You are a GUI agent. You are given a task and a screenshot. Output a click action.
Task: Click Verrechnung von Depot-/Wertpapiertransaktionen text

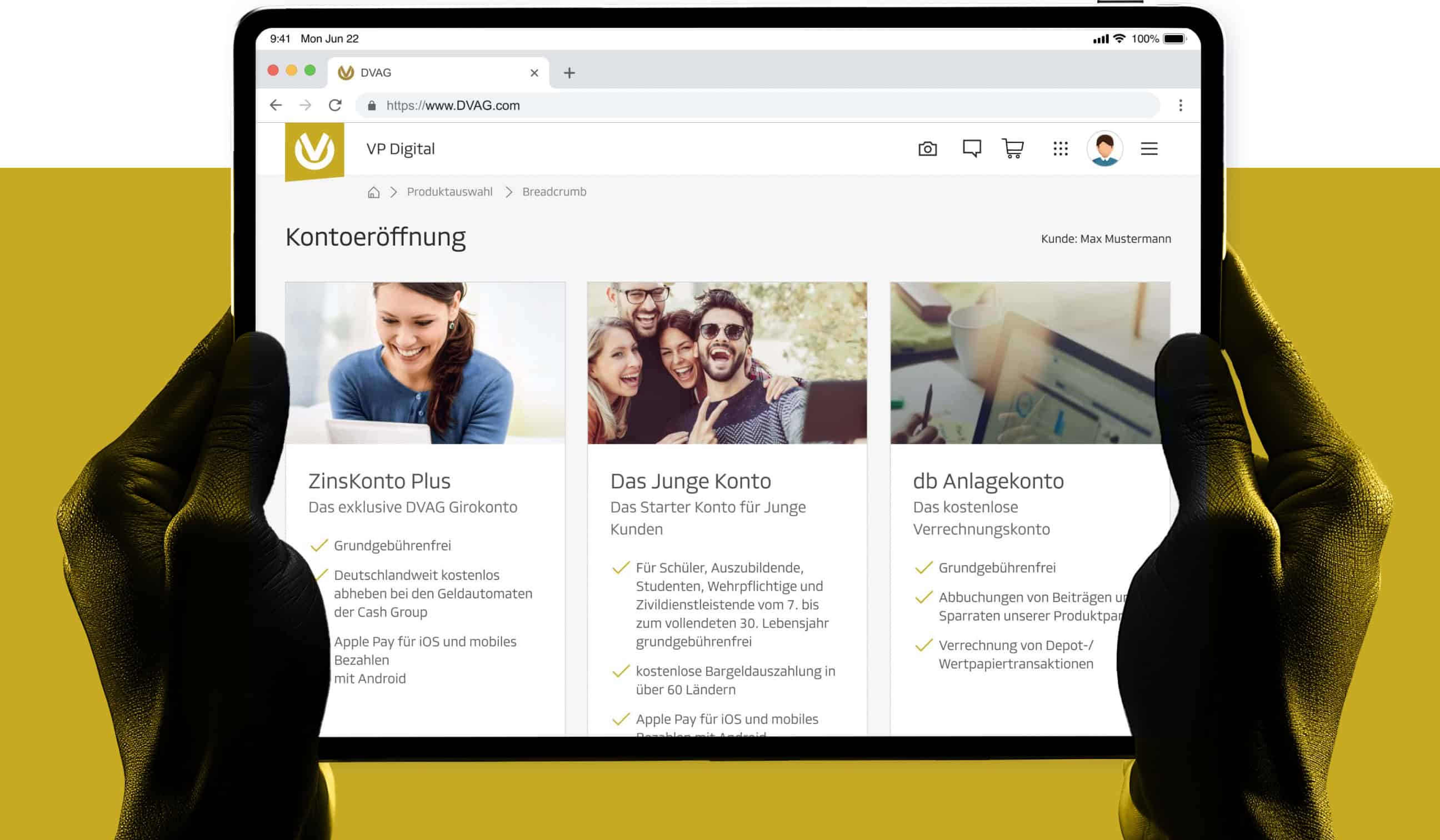pos(1016,655)
